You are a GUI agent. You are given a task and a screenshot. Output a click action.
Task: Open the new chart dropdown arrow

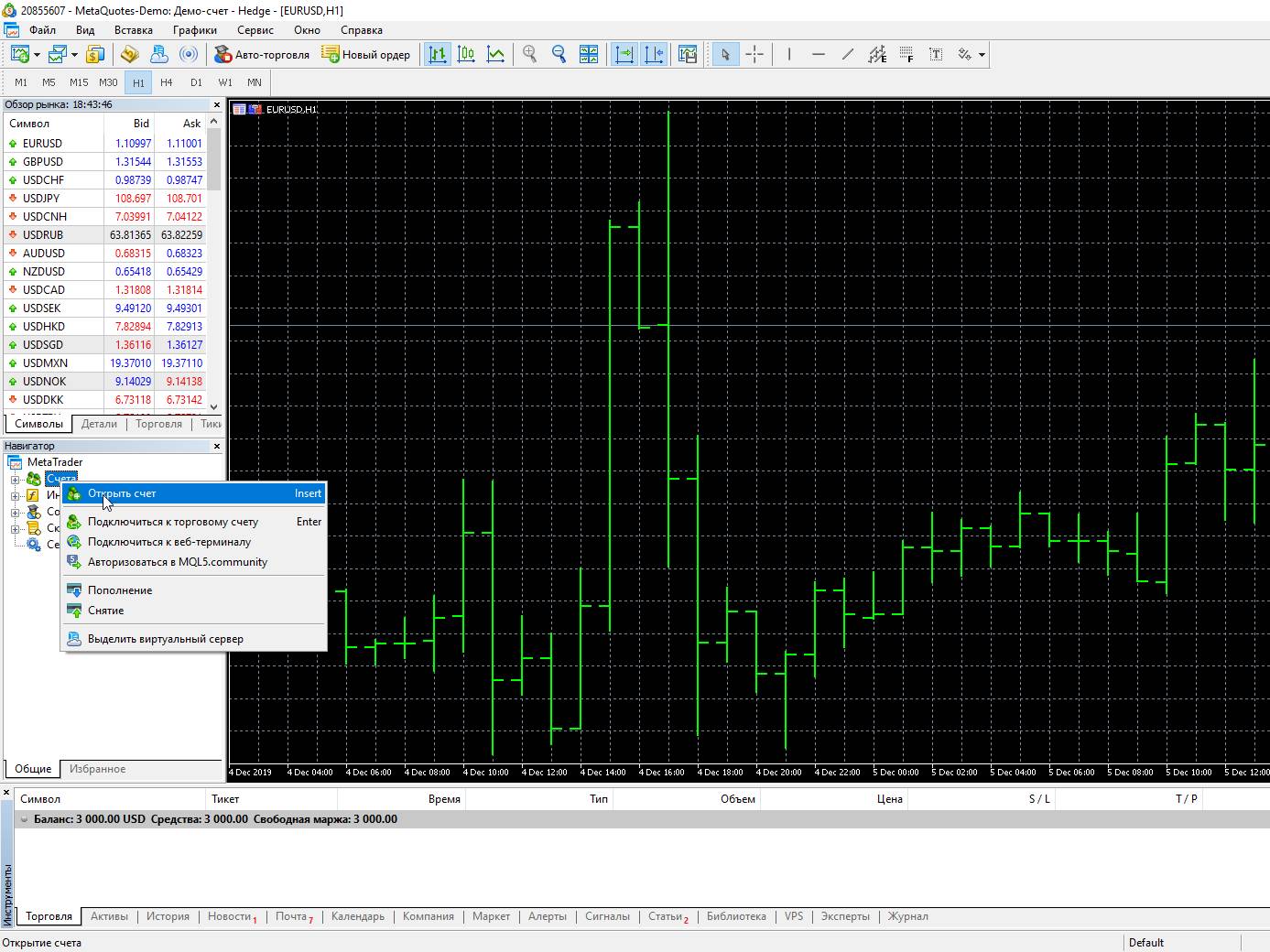(37, 55)
